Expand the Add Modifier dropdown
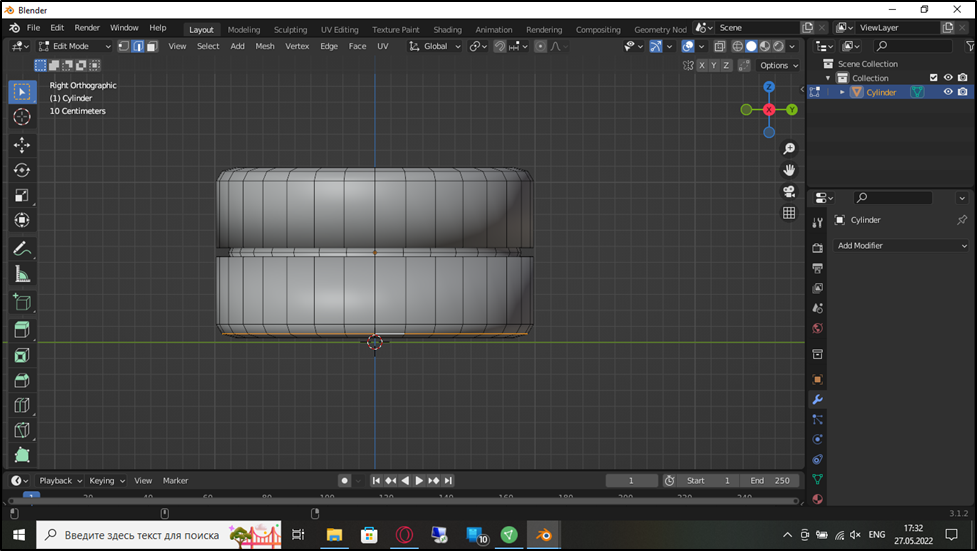 902,245
